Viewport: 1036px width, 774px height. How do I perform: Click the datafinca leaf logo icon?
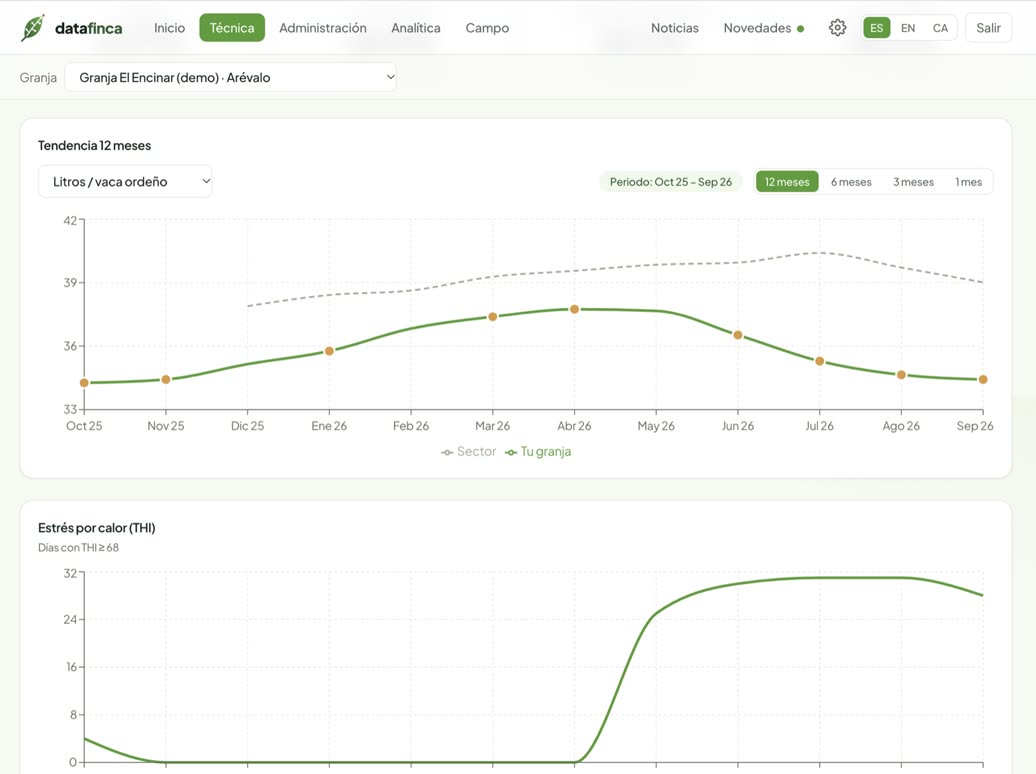[x=33, y=28]
